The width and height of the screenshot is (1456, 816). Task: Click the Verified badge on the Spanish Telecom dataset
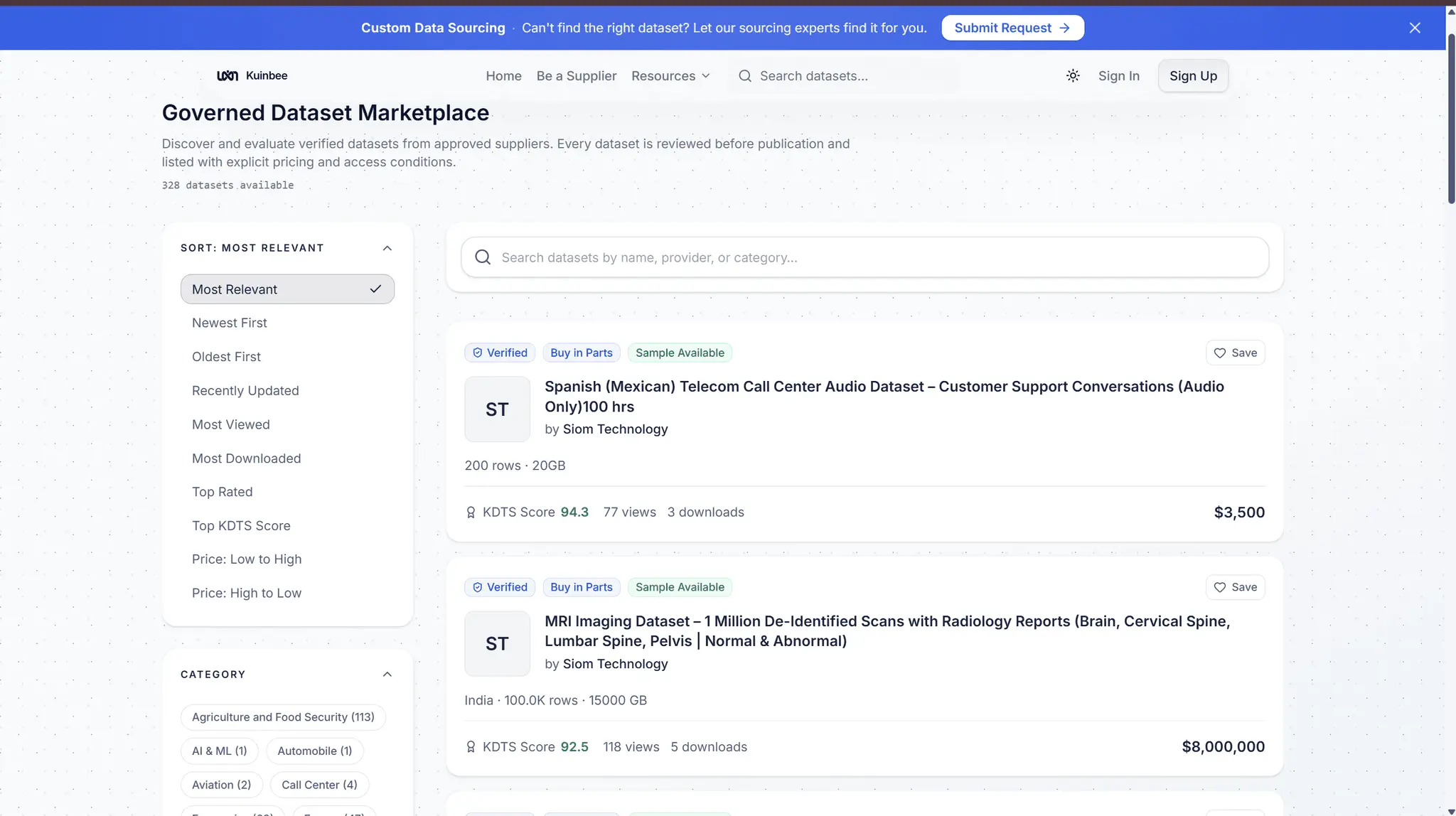pos(500,353)
